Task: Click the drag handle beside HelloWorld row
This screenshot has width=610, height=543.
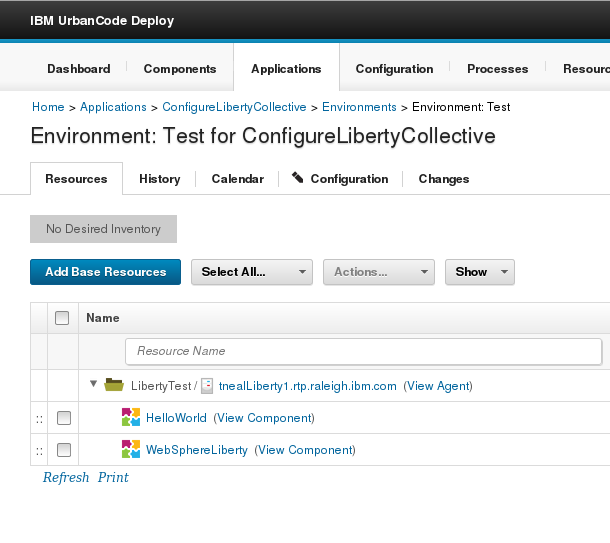Action: pos(39,418)
